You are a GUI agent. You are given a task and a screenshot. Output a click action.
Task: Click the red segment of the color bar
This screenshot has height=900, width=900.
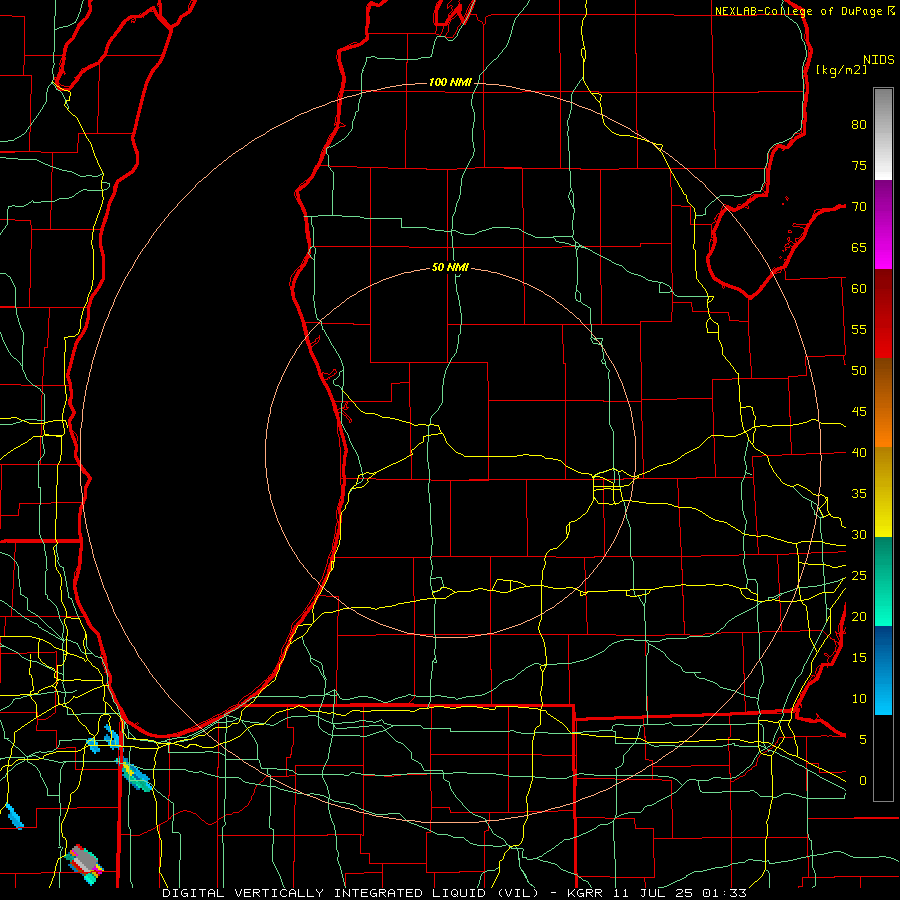(883, 314)
